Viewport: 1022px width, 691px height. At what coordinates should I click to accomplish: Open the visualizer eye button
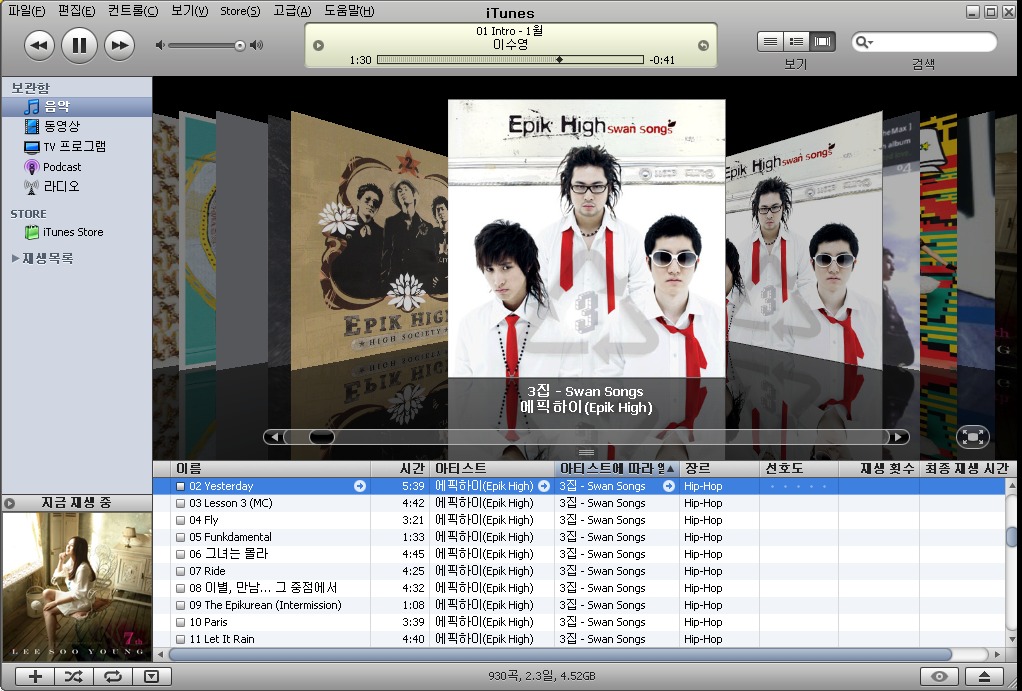(x=939, y=676)
